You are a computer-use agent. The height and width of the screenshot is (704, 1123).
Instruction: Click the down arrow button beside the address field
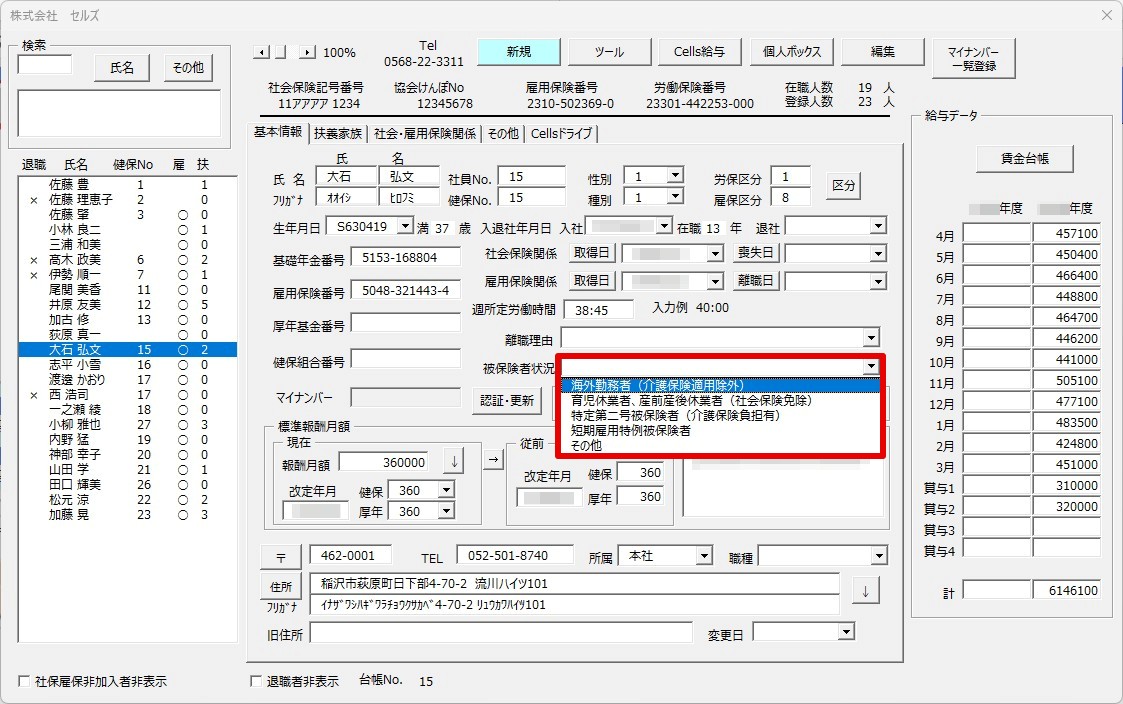click(866, 592)
